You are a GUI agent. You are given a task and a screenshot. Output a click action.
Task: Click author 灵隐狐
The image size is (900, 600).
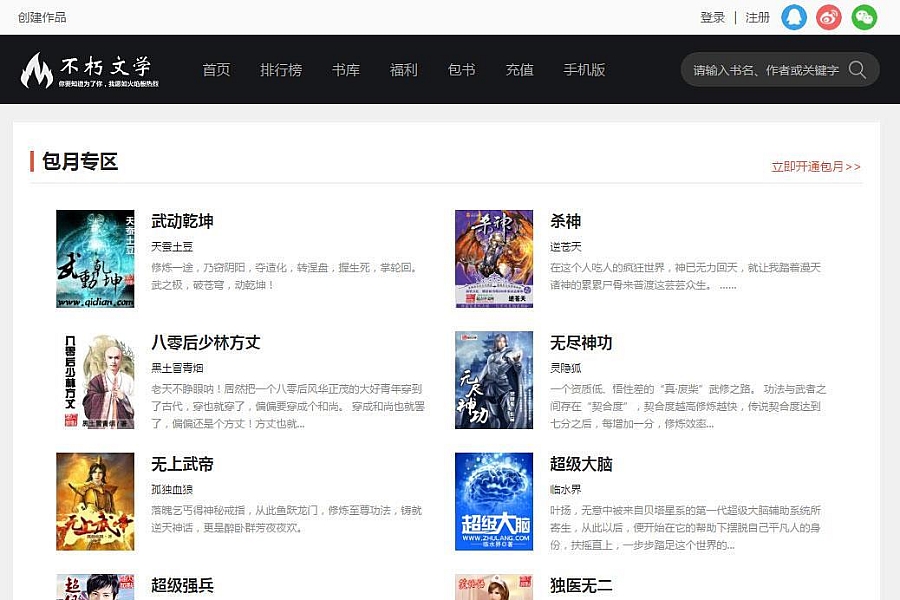coord(566,368)
